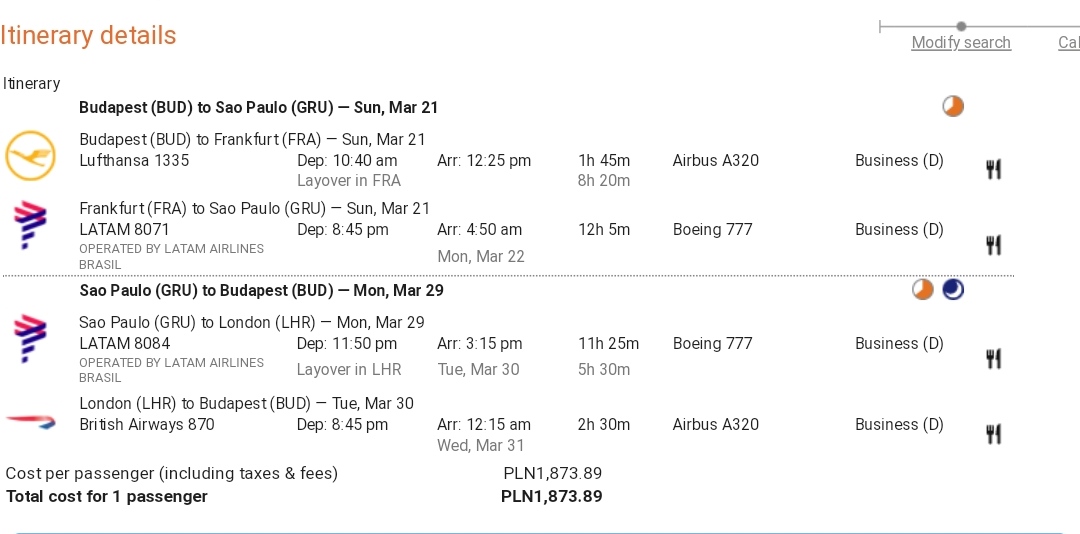The height and width of the screenshot is (534, 1080).
Task: Click orange long-layover icon on outbound trip
Action: pyautogui.click(x=953, y=107)
